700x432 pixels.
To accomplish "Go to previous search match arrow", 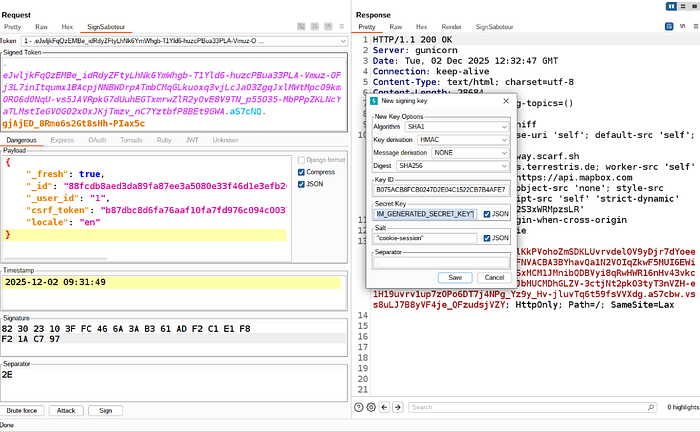I will tap(384, 407).
